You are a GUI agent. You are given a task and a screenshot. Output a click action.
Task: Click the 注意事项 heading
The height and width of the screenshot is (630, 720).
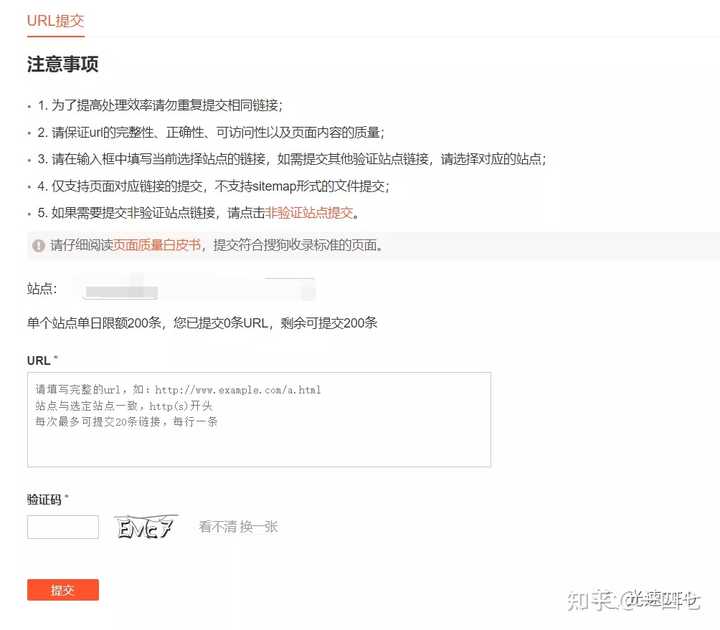[x=62, y=64]
